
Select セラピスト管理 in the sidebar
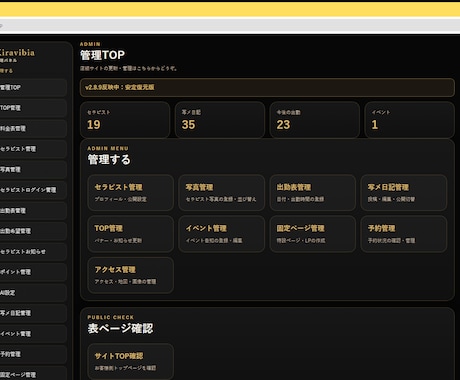[33, 149]
